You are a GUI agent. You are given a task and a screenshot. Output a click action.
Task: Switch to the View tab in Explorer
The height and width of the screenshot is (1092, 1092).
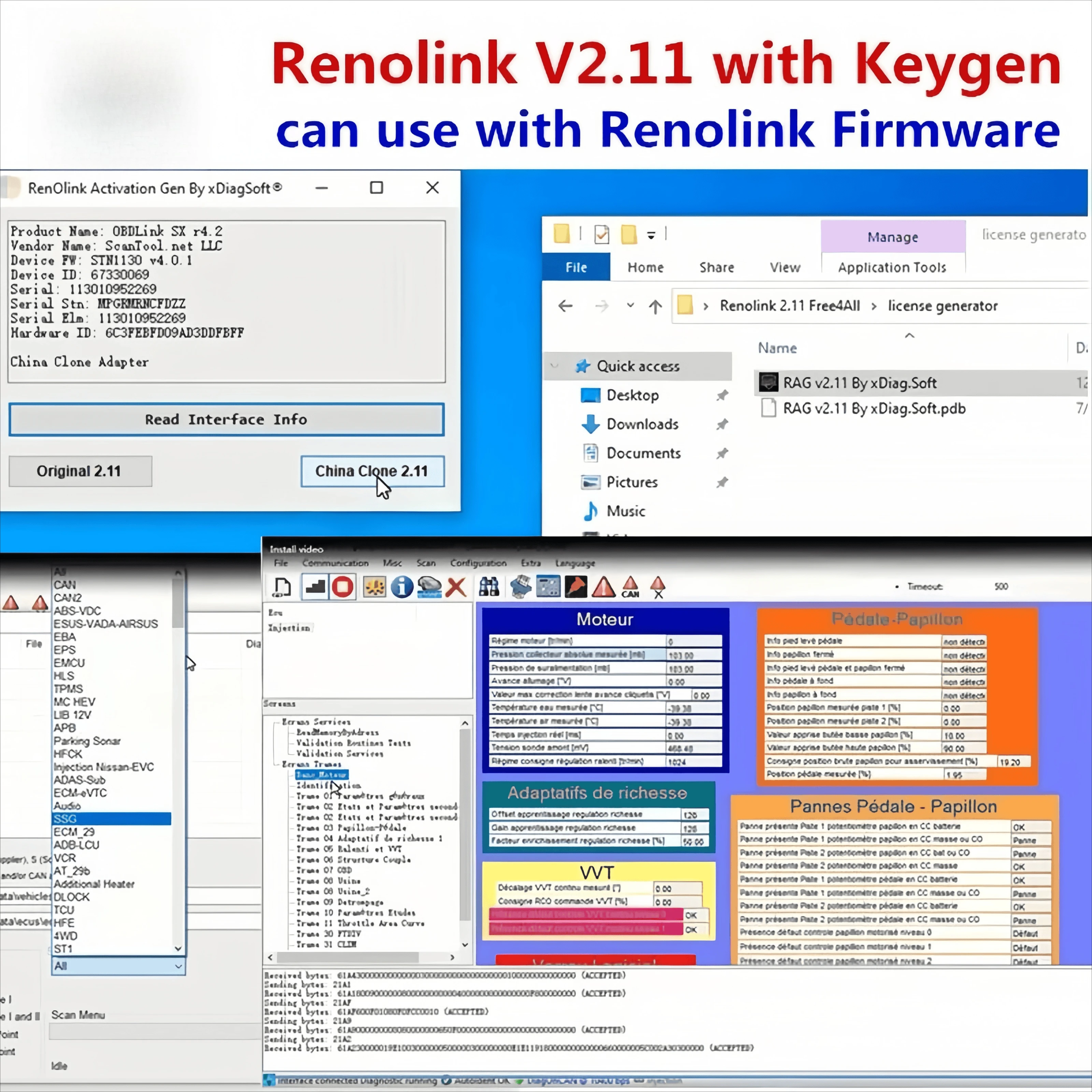(785, 267)
